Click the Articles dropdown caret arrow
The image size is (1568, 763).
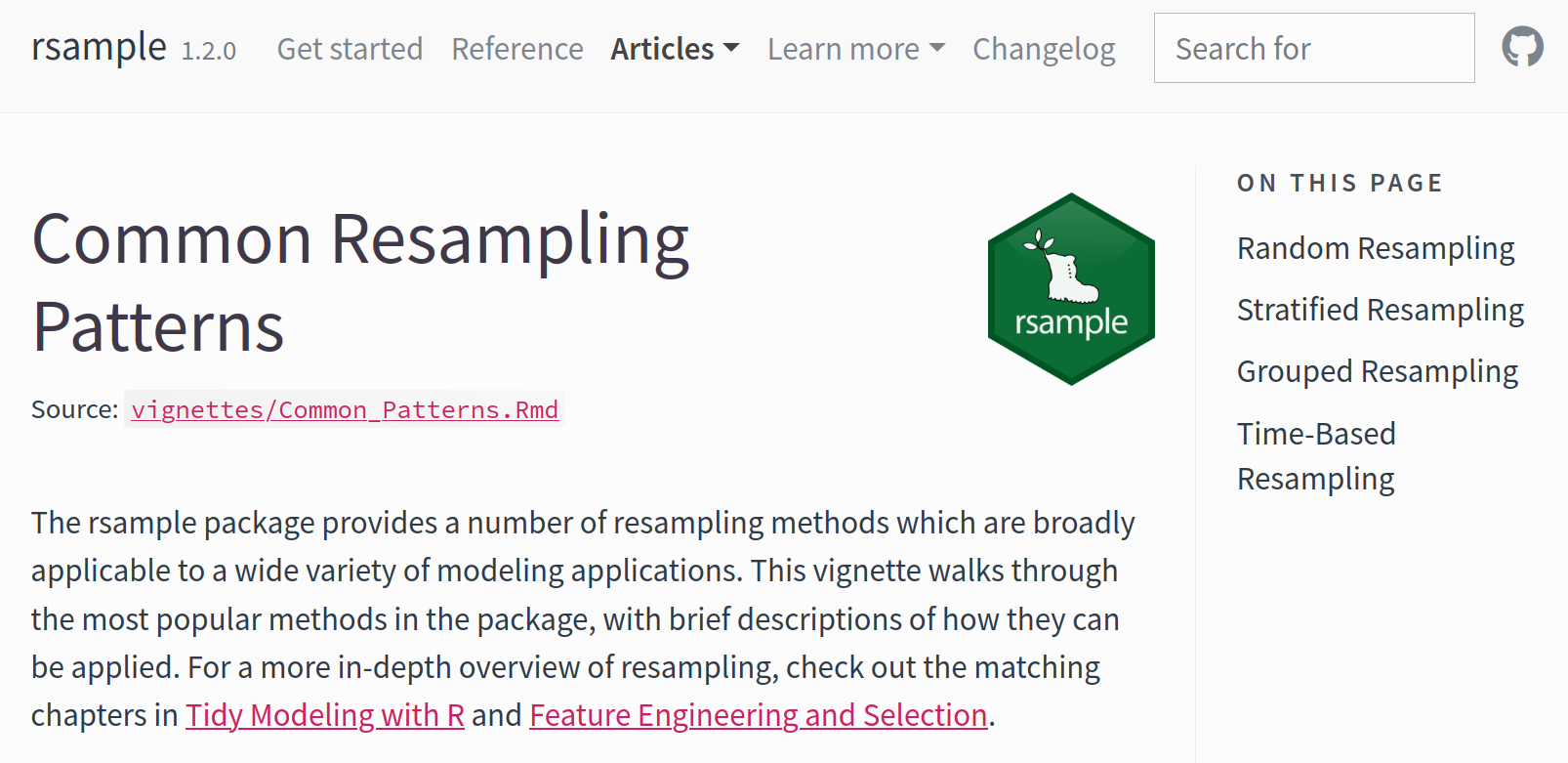pos(731,48)
